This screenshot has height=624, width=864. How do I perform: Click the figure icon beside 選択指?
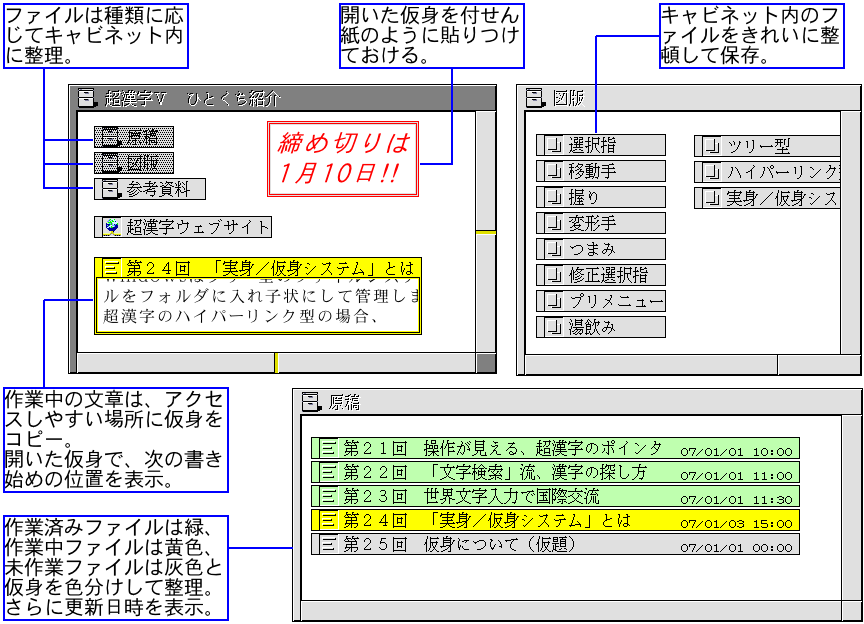point(553,146)
